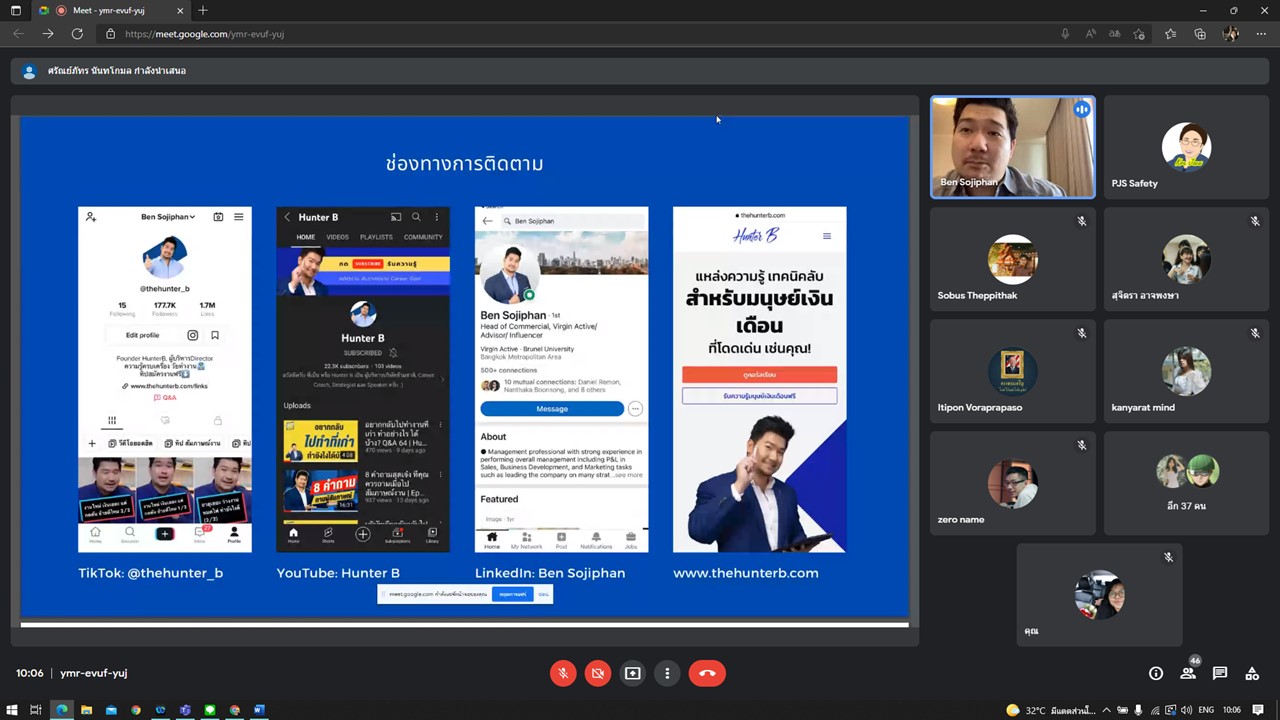Open Edge Collections
This screenshot has width=1280, height=720.
(x=1200, y=34)
